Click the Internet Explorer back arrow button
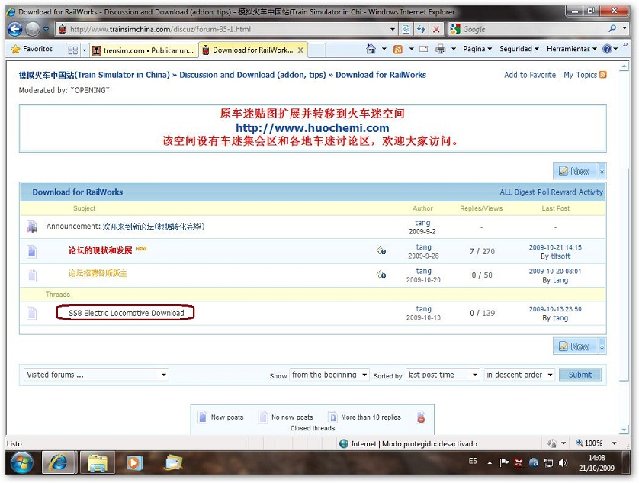This screenshot has width=639, height=483. click(16, 30)
